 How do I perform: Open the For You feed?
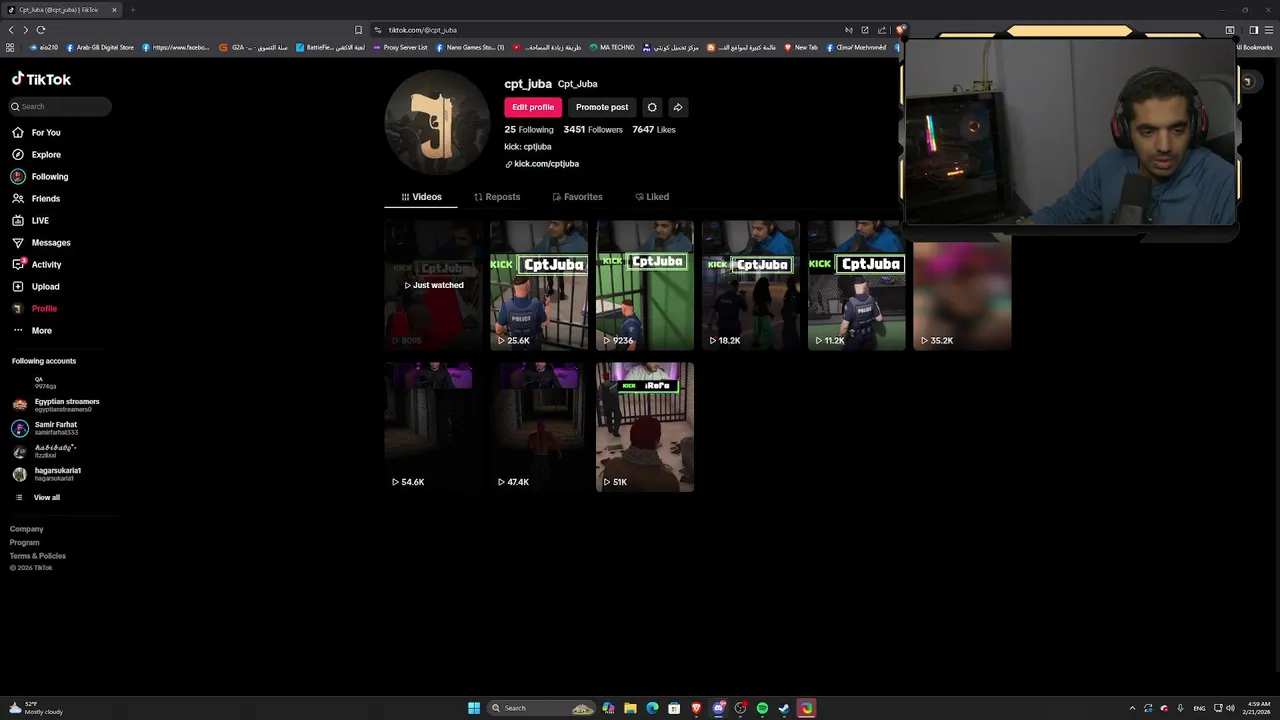(x=36, y=132)
